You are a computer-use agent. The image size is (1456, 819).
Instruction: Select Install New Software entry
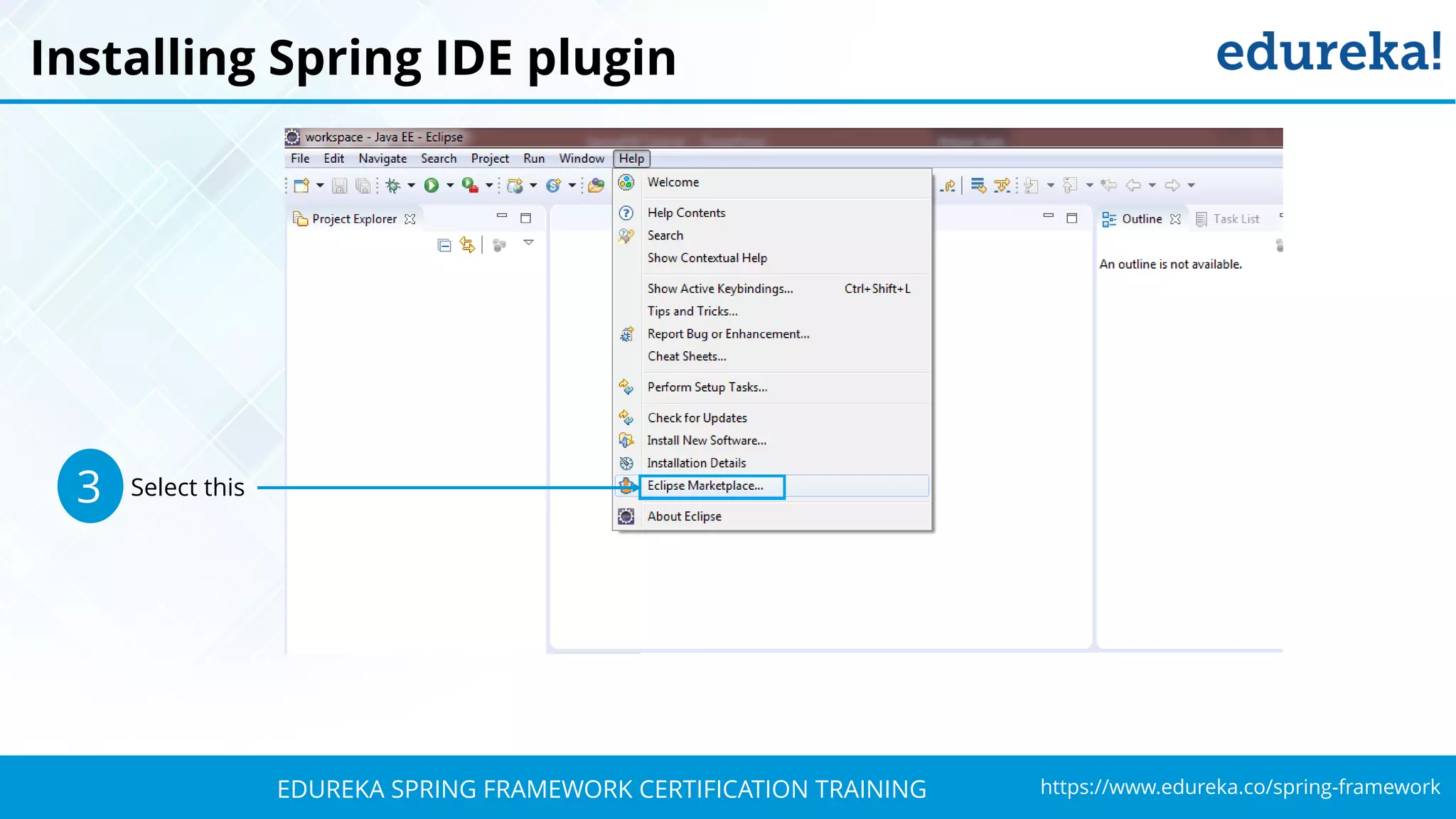pos(772,441)
